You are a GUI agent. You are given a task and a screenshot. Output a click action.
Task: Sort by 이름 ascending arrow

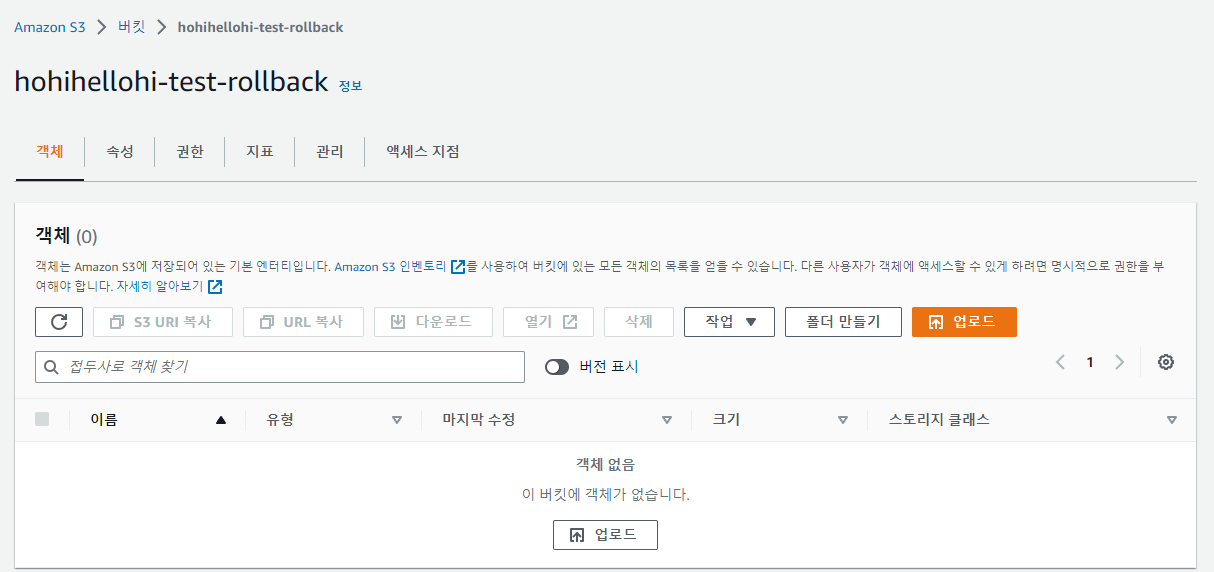(x=221, y=420)
